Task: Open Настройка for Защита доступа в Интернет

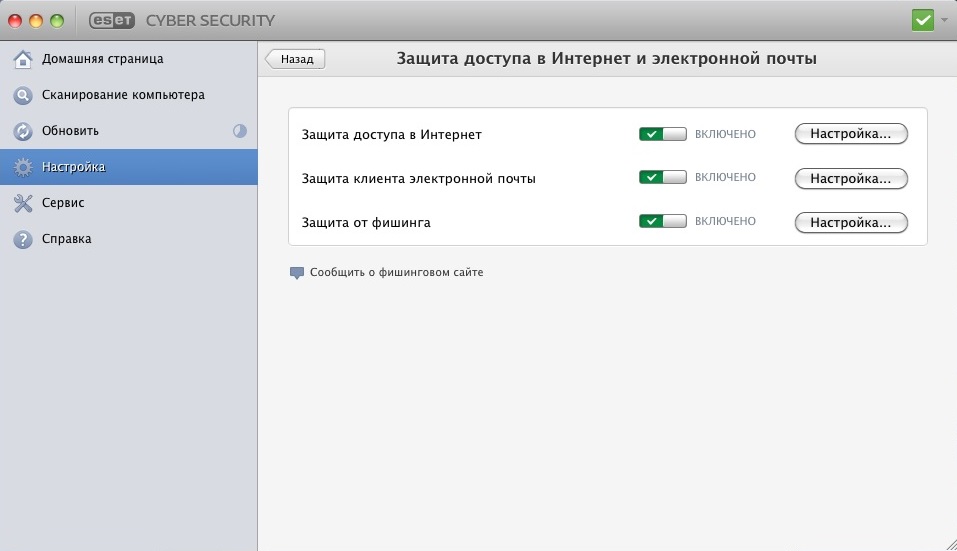Action: (x=851, y=134)
